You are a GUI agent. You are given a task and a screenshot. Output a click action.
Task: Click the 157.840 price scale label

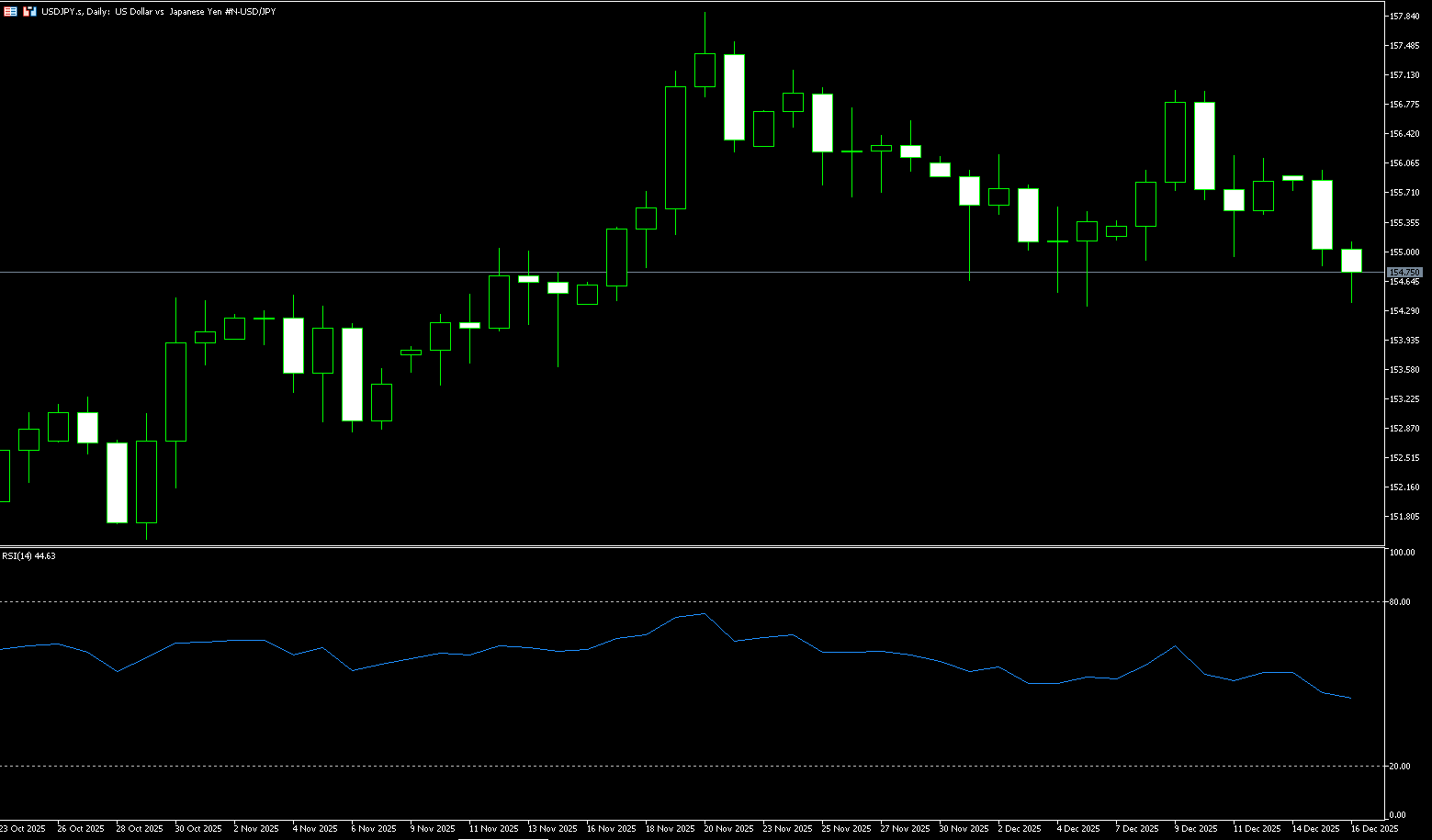coord(1404,17)
